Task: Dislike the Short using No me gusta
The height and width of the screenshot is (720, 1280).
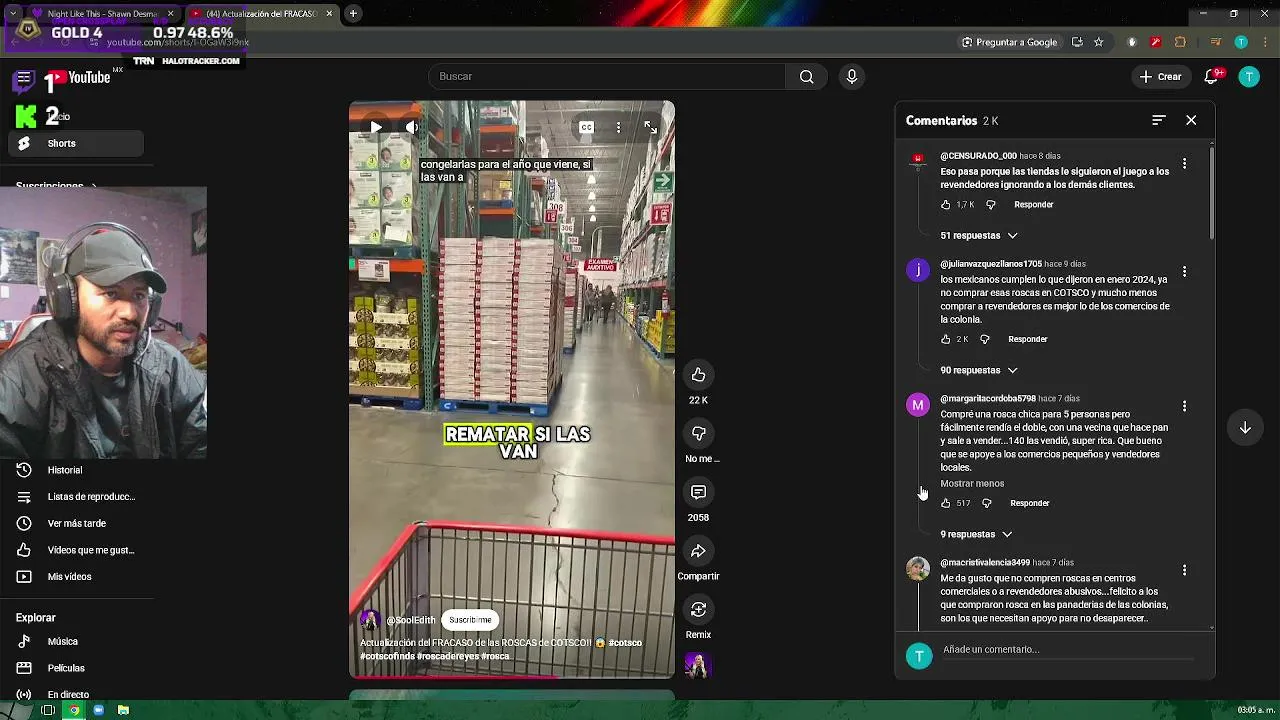Action: (698, 433)
